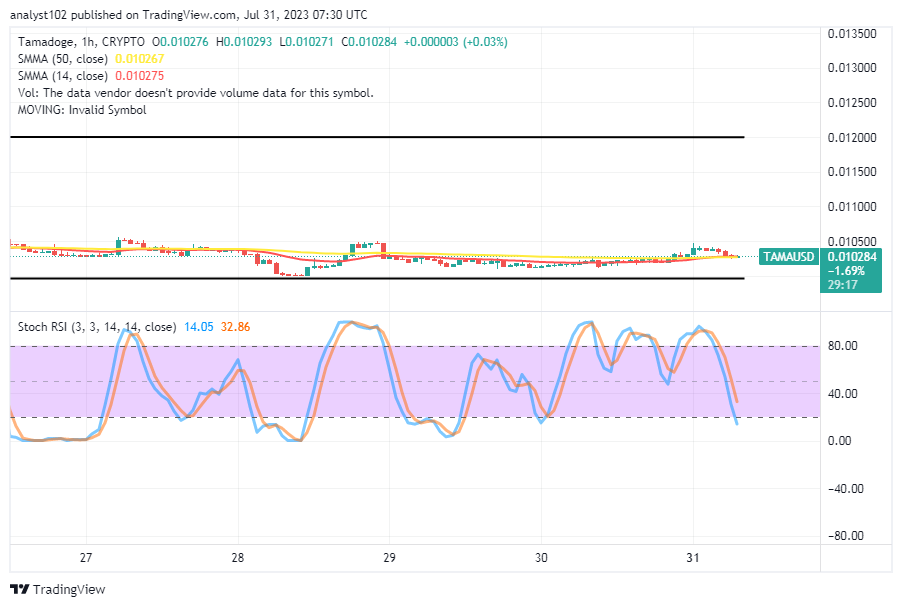Click the red SMMA value 0.010275
Image resolution: width=902 pixels, height=607 pixels.
point(140,76)
